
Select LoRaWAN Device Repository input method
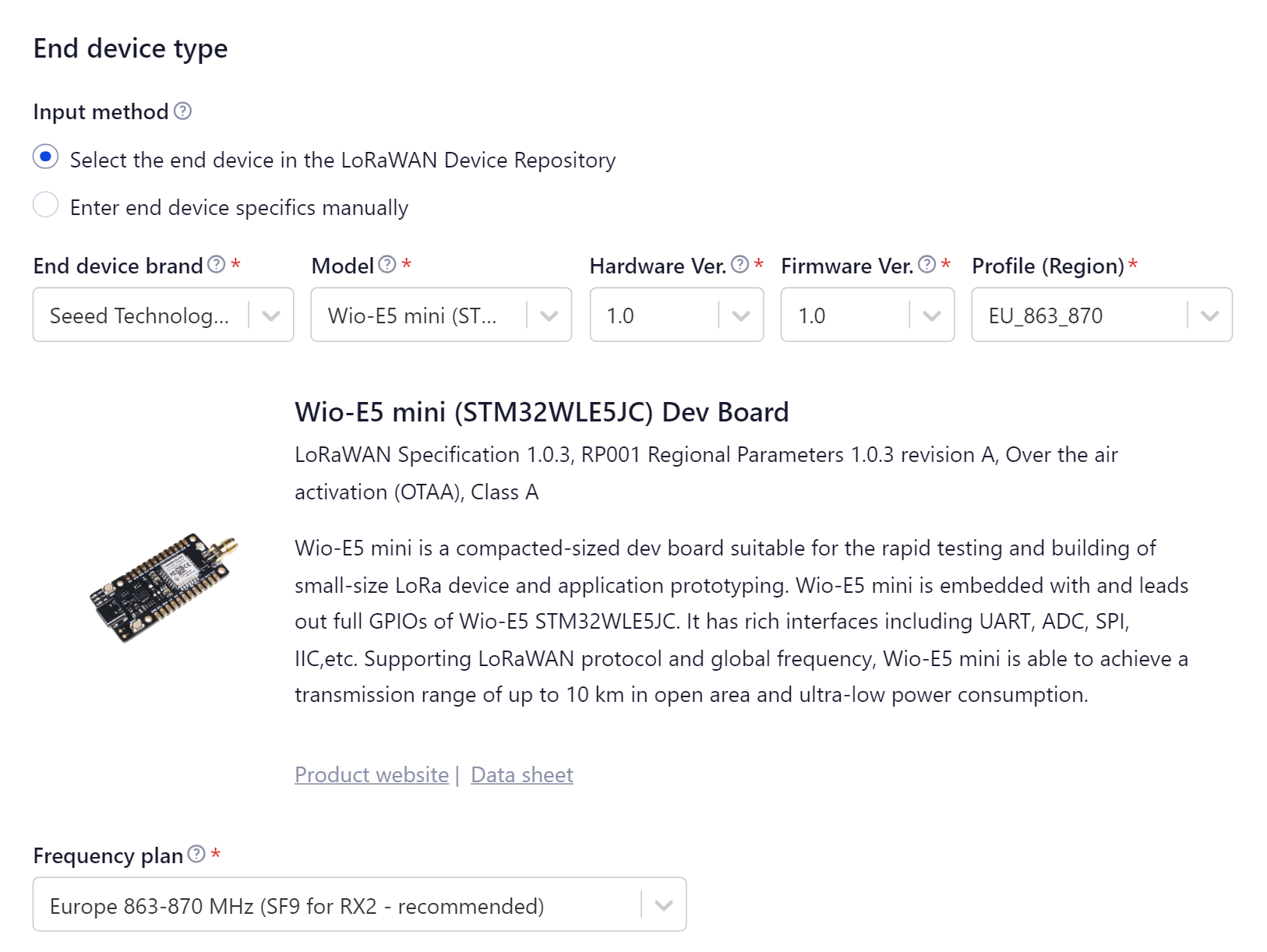click(46, 156)
